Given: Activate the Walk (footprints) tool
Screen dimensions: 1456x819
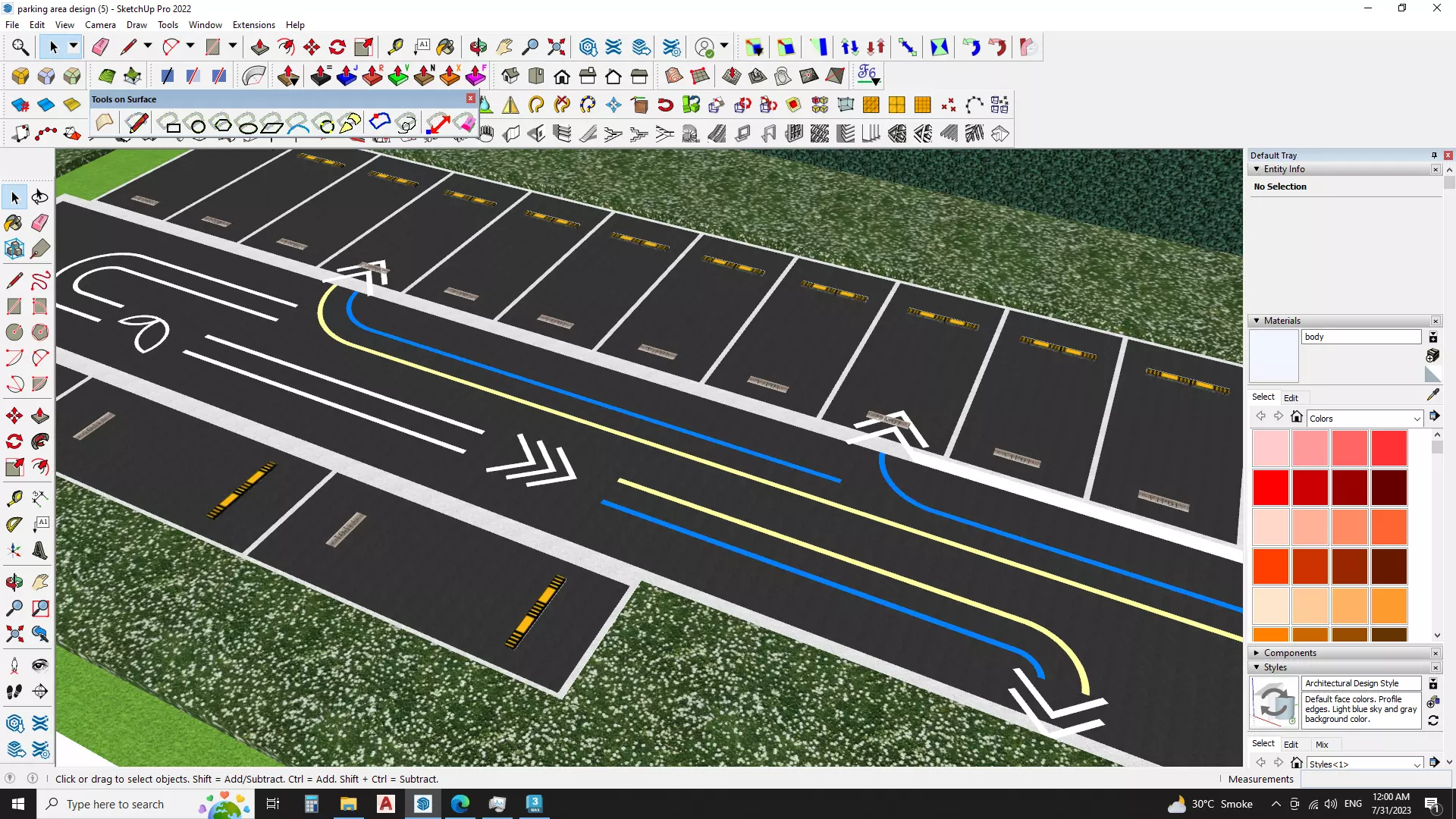Looking at the screenshot, I should [14, 691].
